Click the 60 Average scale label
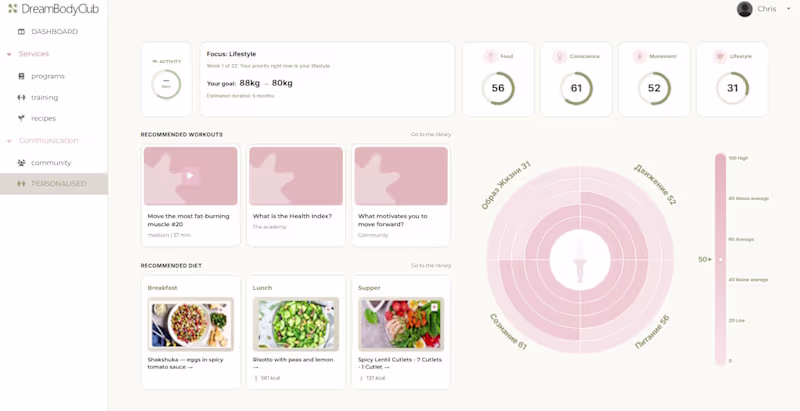Screen dimensions: 800x411 tap(741, 239)
